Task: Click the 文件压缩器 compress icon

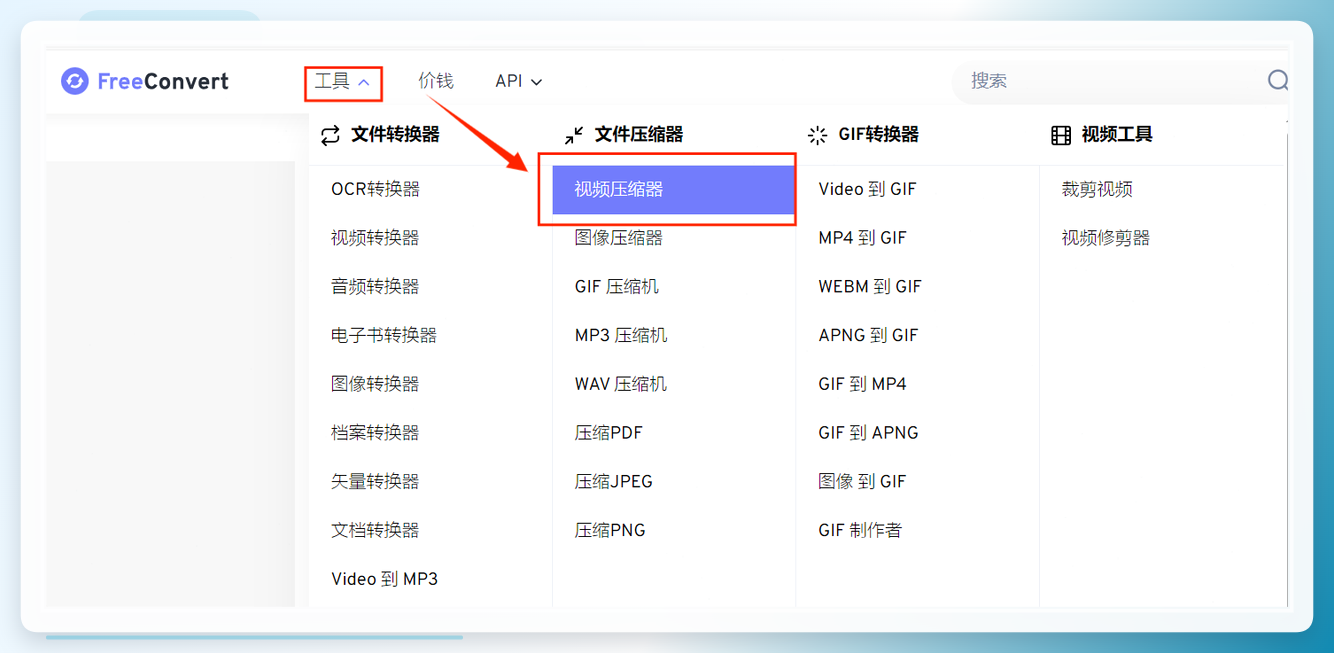Action: [574, 135]
